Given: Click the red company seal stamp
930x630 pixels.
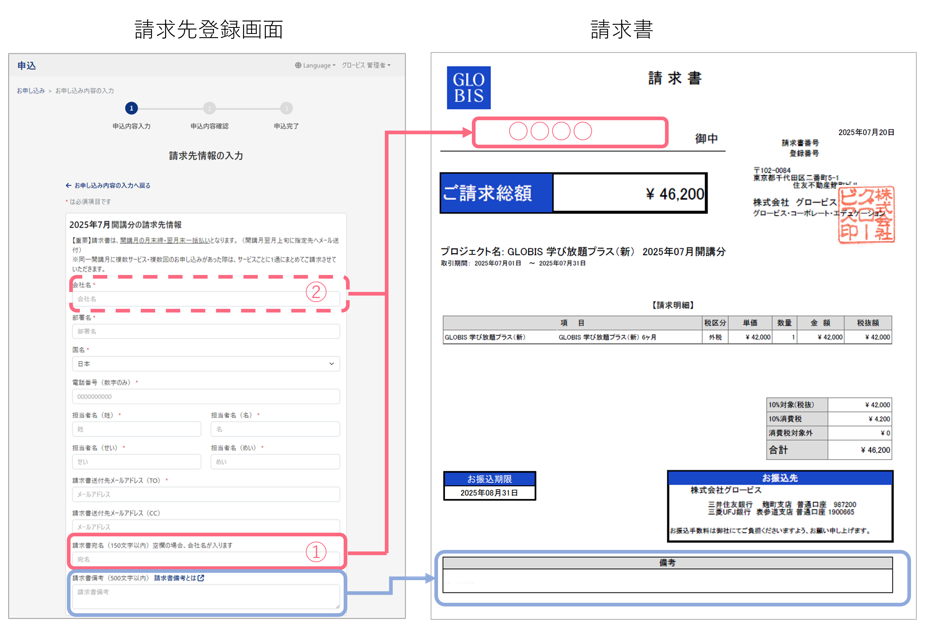Looking at the screenshot, I should coord(867,215).
